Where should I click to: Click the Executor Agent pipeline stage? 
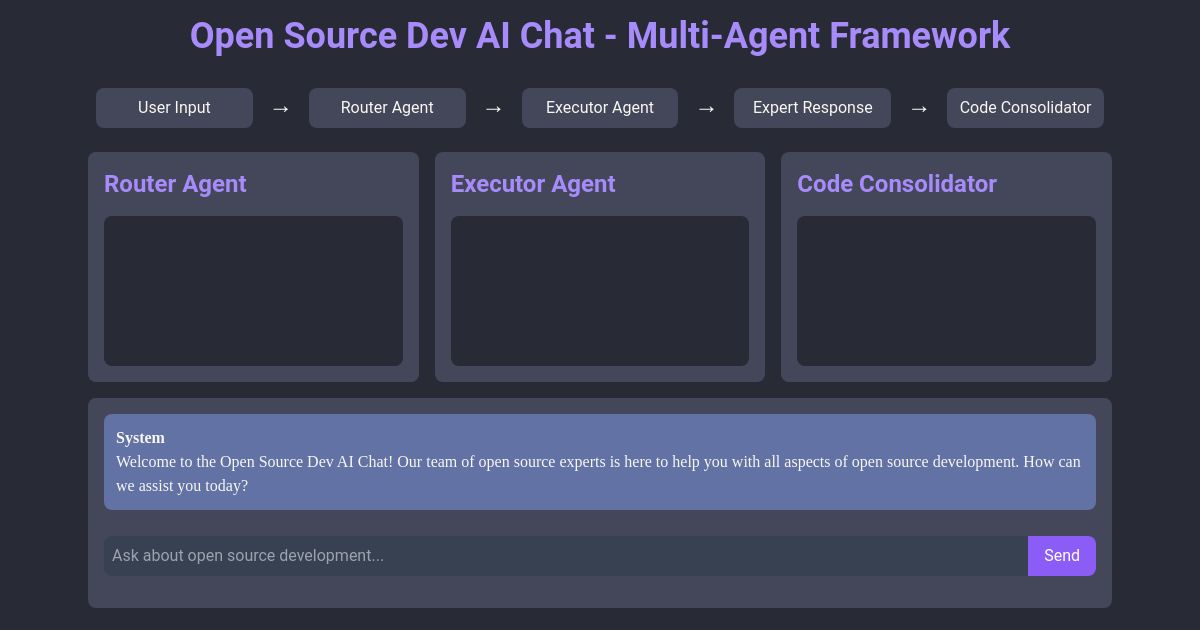click(600, 108)
